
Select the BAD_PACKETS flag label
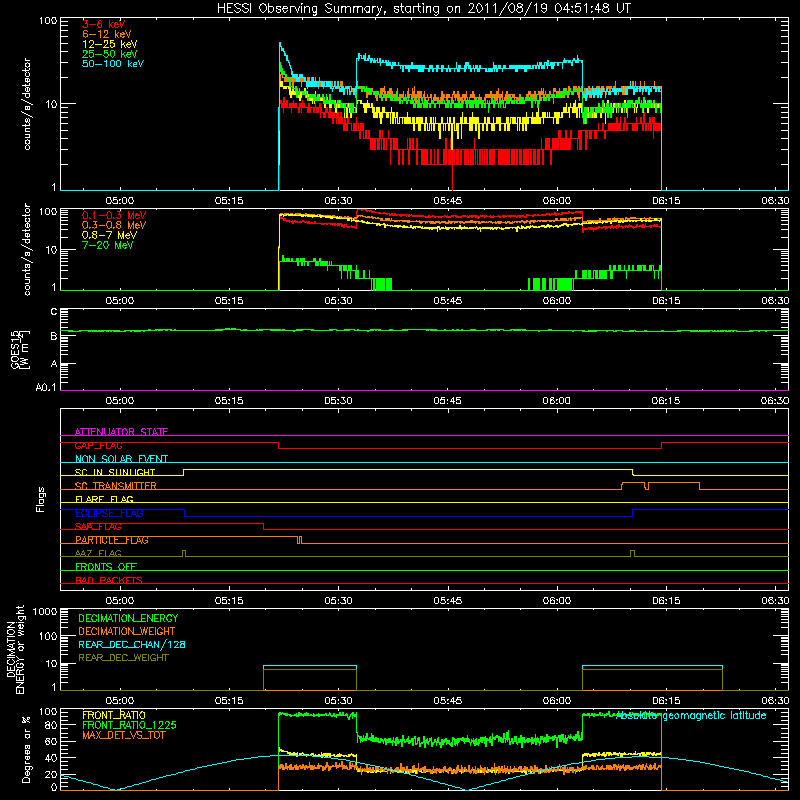(x=109, y=580)
